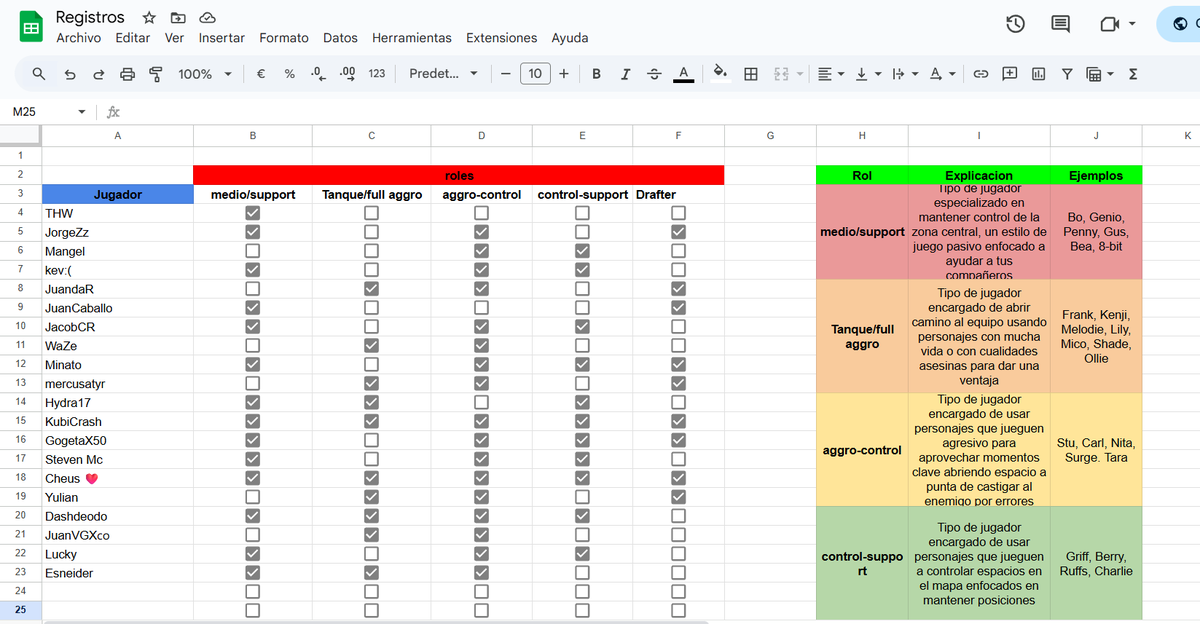The height and width of the screenshot is (624, 1200).
Task: Insert a link
Action: coord(981,74)
